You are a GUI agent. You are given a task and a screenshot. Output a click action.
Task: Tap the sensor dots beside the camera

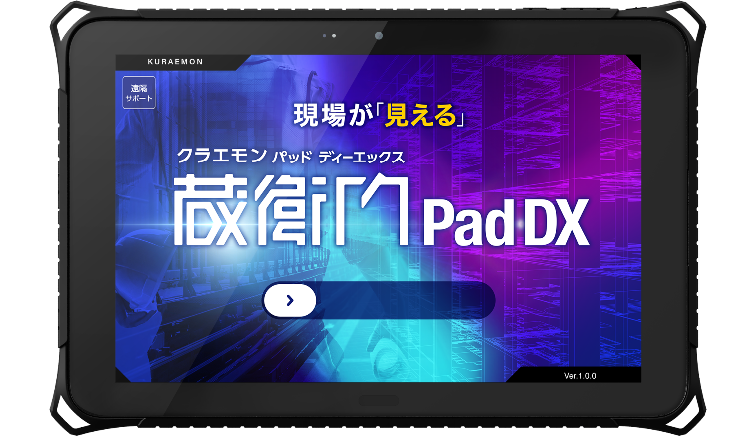click(329, 35)
